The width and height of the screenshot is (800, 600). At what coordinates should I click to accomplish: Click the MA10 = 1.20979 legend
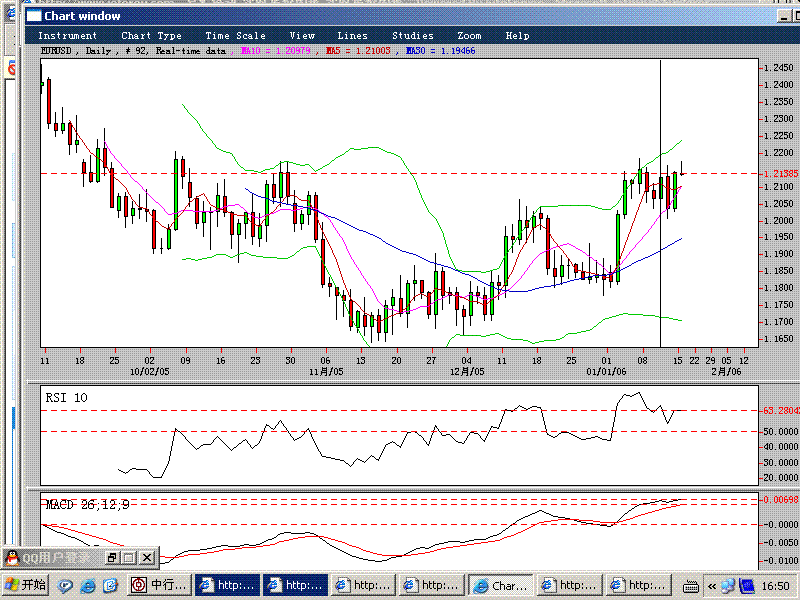275,51
